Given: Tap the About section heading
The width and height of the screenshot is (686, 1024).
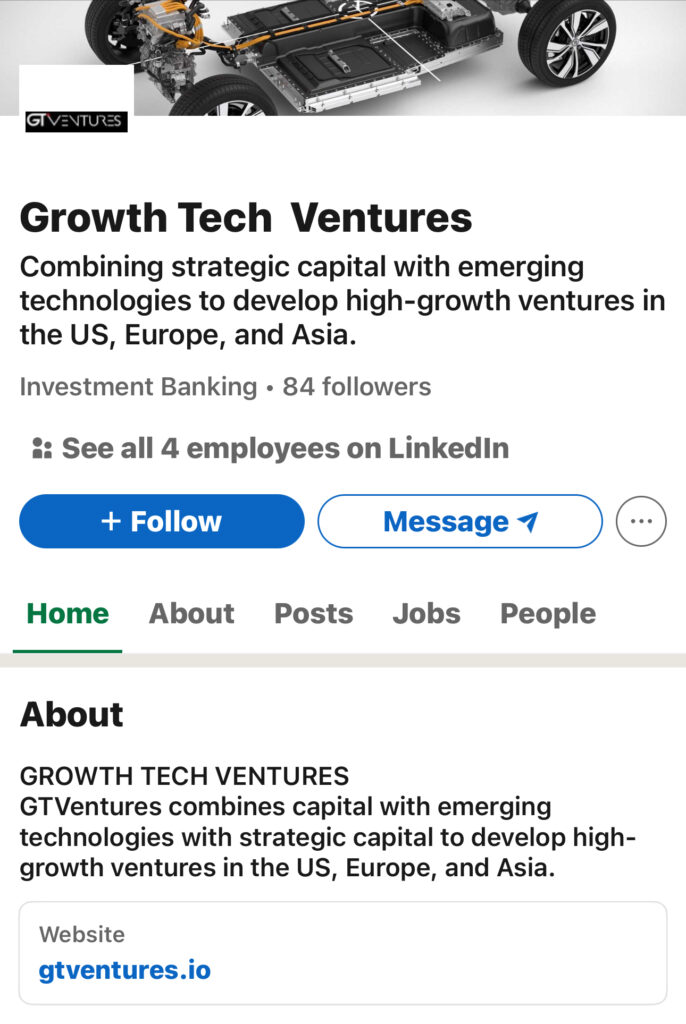Looking at the screenshot, I should tap(72, 714).
